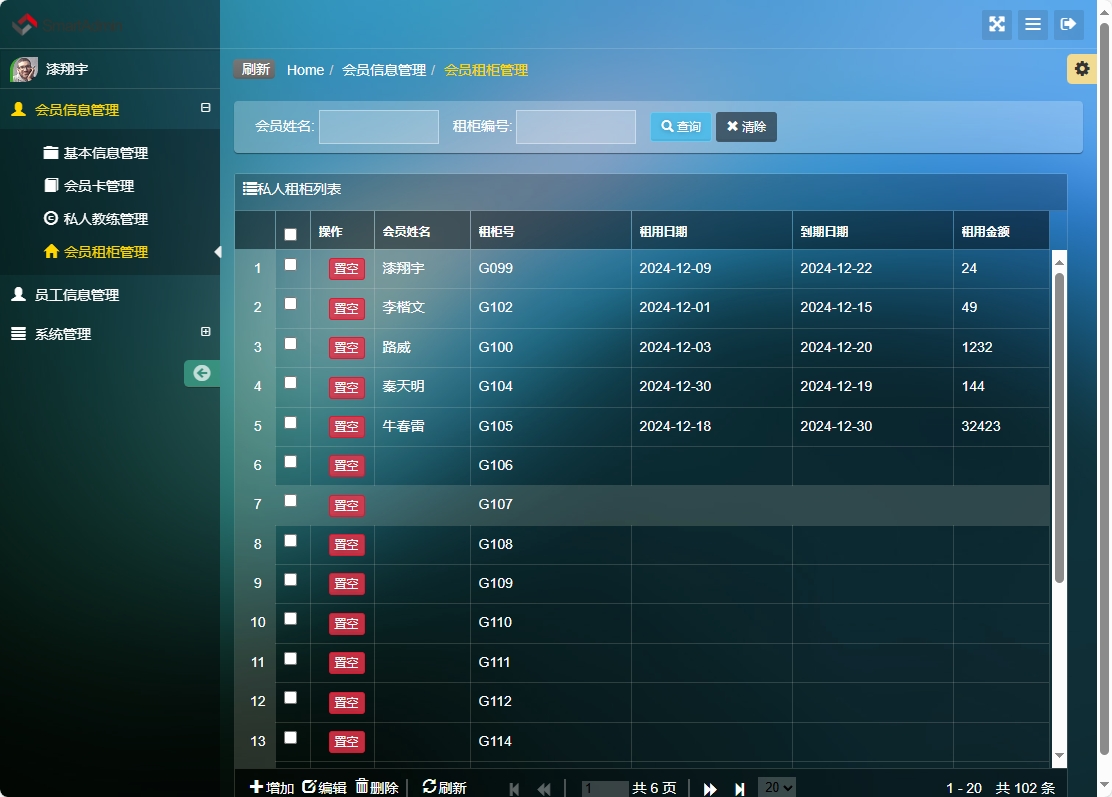This screenshot has width=1112, height=797.
Task: Click the 清除 clear button
Action: pos(746,126)
